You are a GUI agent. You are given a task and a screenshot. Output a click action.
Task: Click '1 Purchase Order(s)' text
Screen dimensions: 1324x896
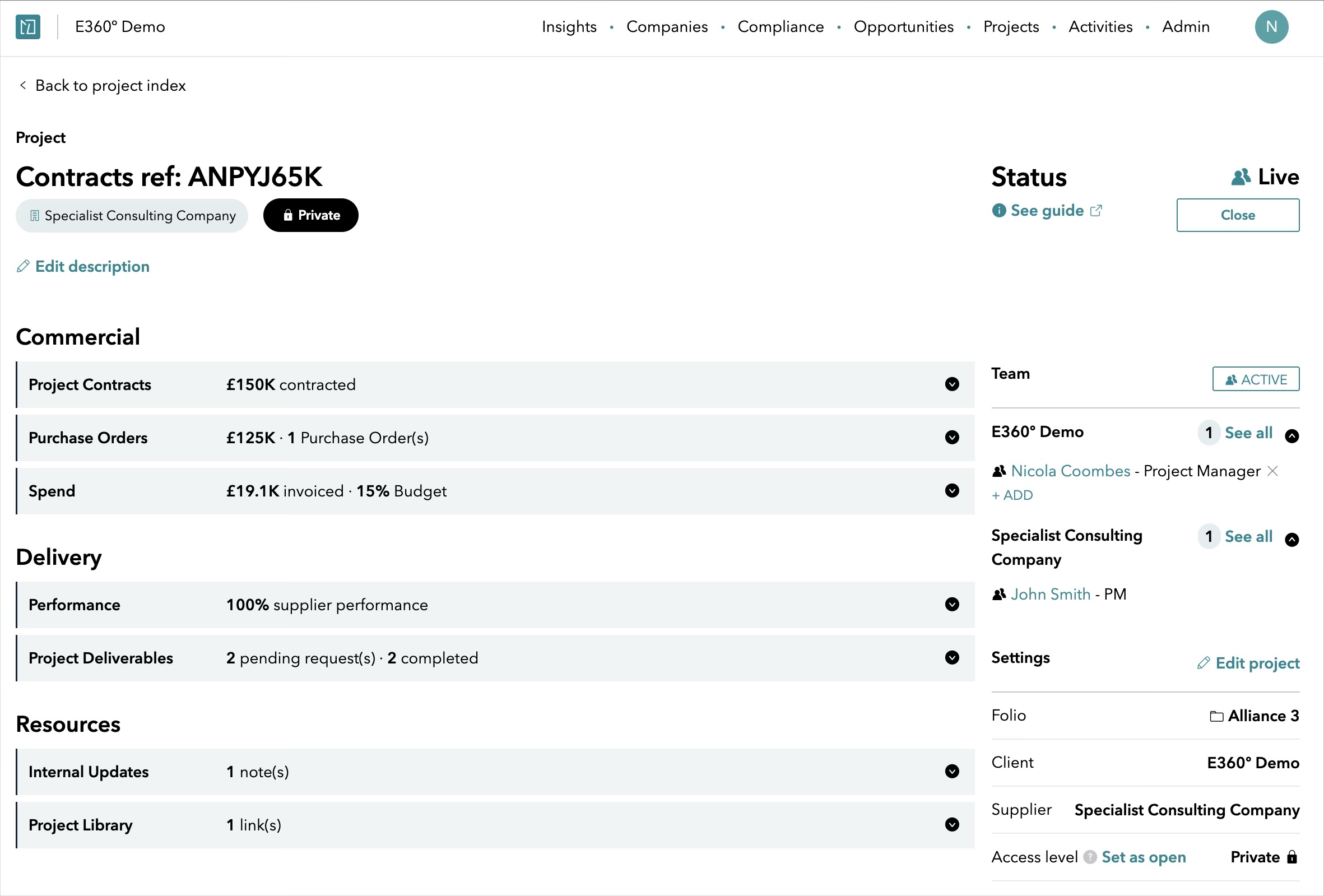358,438
